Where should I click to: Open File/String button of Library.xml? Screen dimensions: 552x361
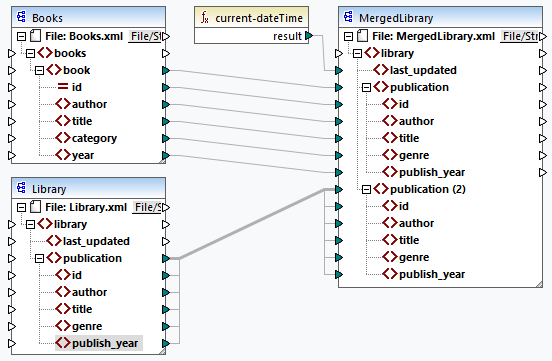click(x=147, y=207)
